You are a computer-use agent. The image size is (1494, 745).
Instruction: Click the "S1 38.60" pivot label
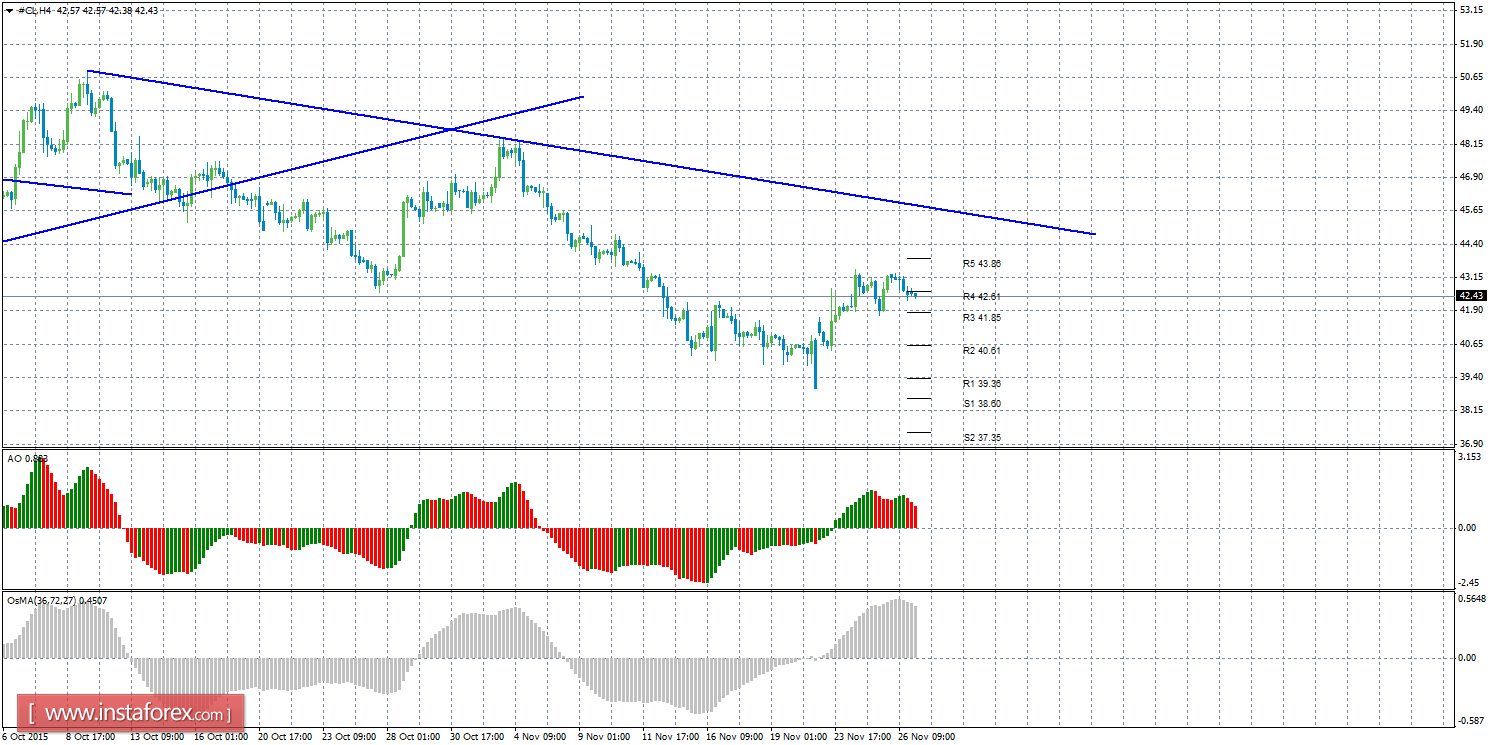tap(982, 404)
